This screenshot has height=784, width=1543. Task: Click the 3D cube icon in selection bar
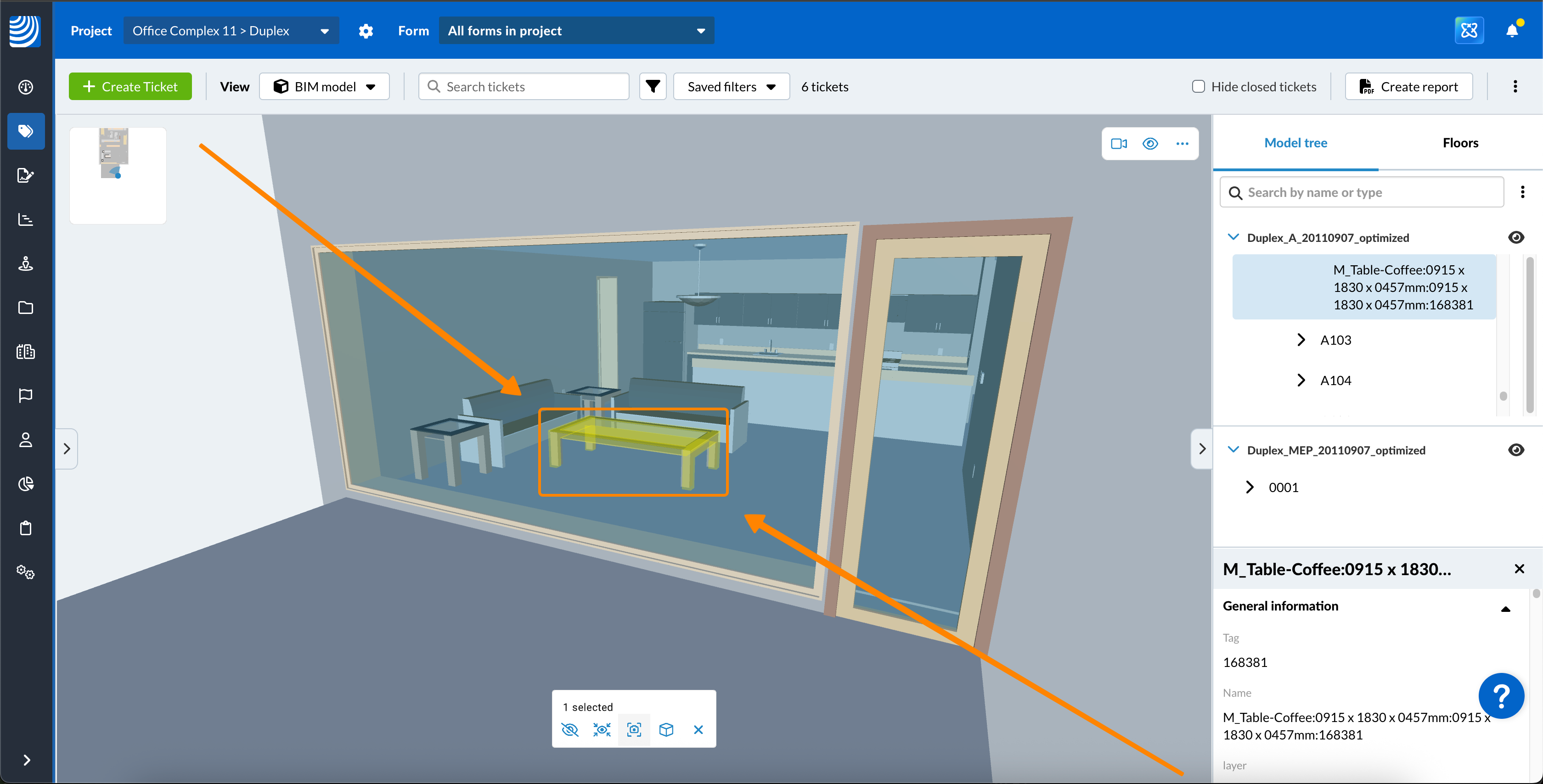[x=666, y=729]
